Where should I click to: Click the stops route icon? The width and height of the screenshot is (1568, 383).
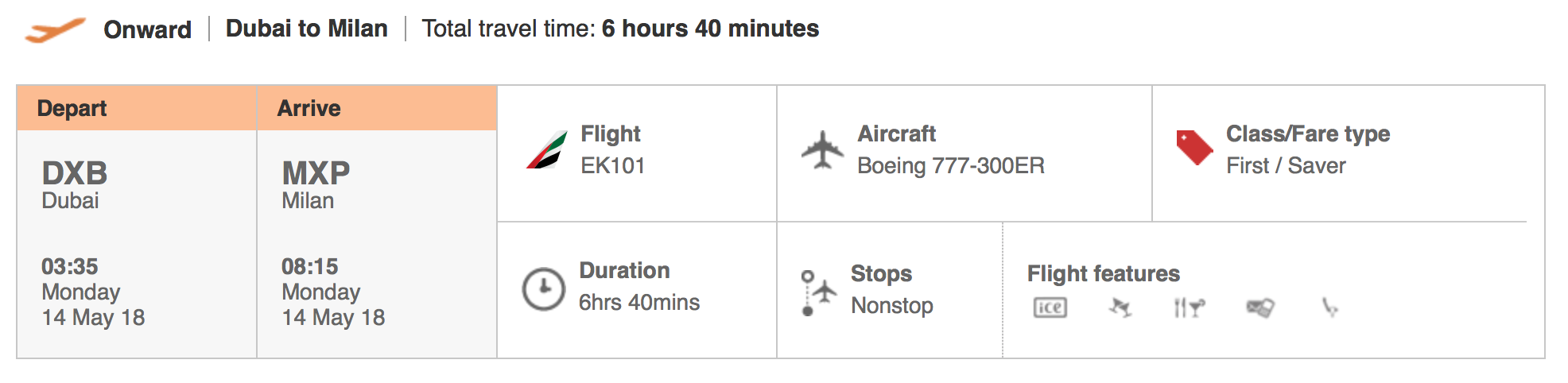[x=818, y=292]
